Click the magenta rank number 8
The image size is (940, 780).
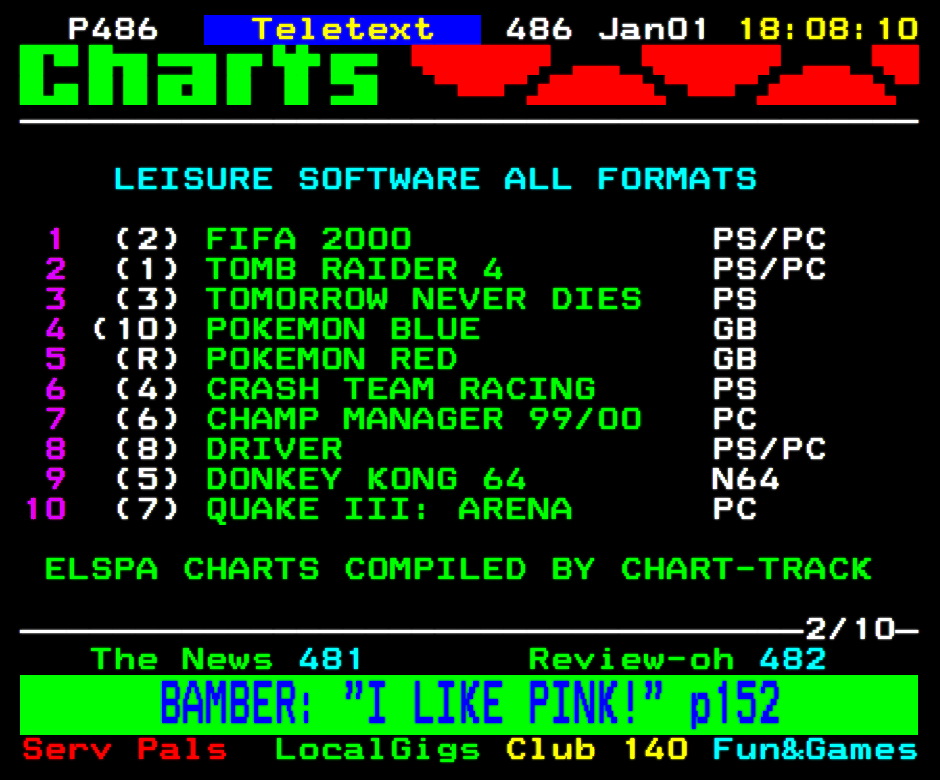(x=56, y=449)
